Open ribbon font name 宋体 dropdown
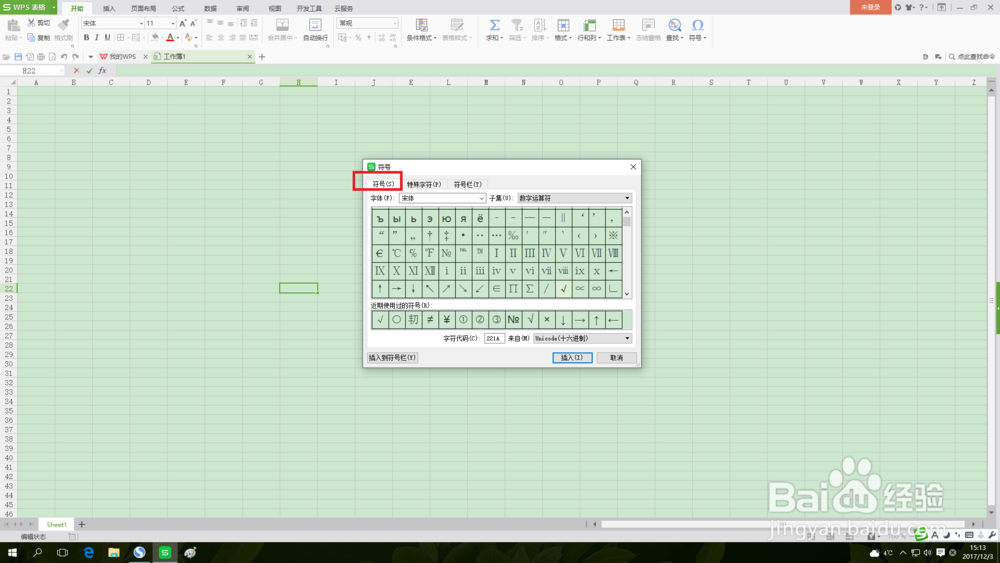This screenshot has height=563, width=1000. (141, 23)
